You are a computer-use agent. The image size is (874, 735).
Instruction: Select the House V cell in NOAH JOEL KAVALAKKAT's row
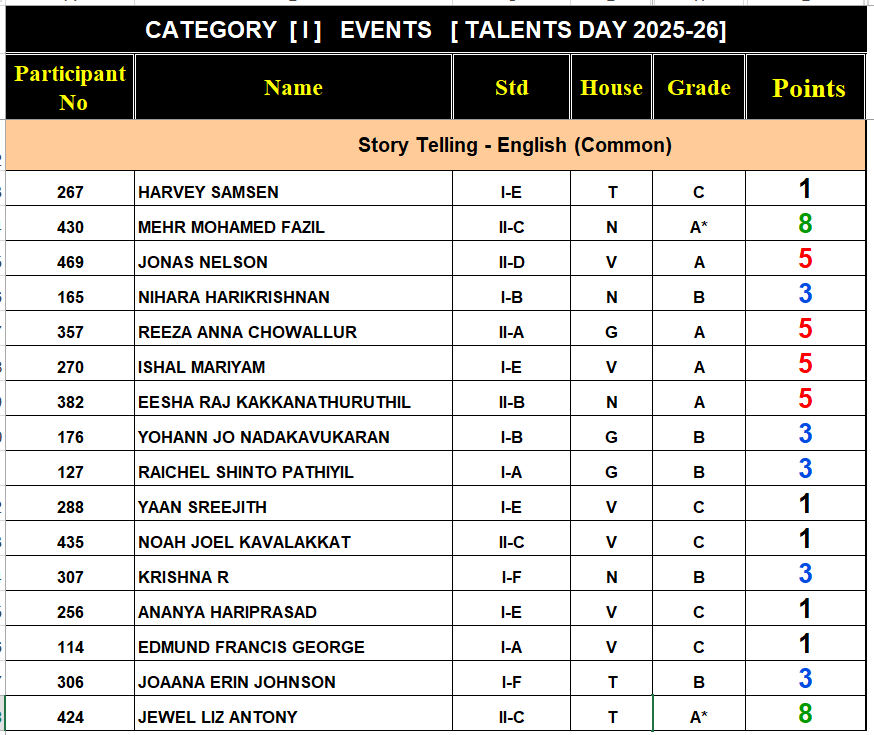click(x=611, y=539)
